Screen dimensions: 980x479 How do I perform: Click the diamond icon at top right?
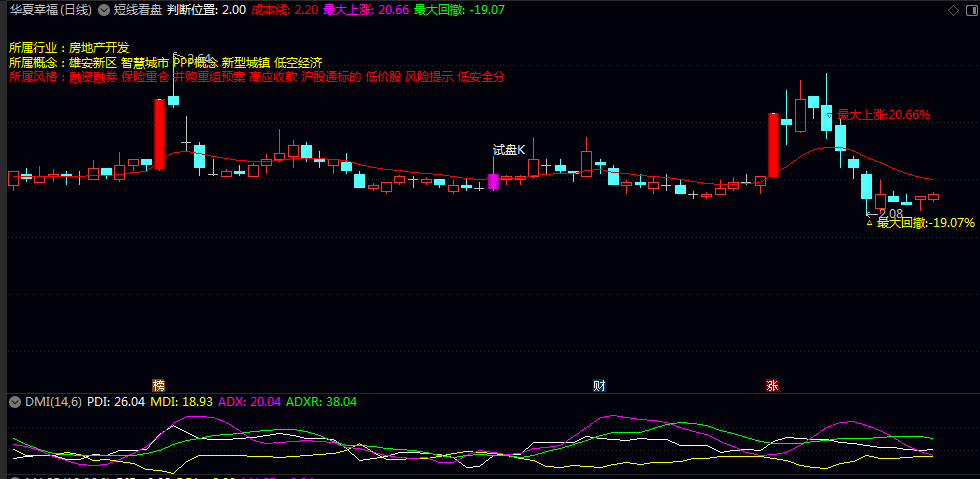(954, 10)
